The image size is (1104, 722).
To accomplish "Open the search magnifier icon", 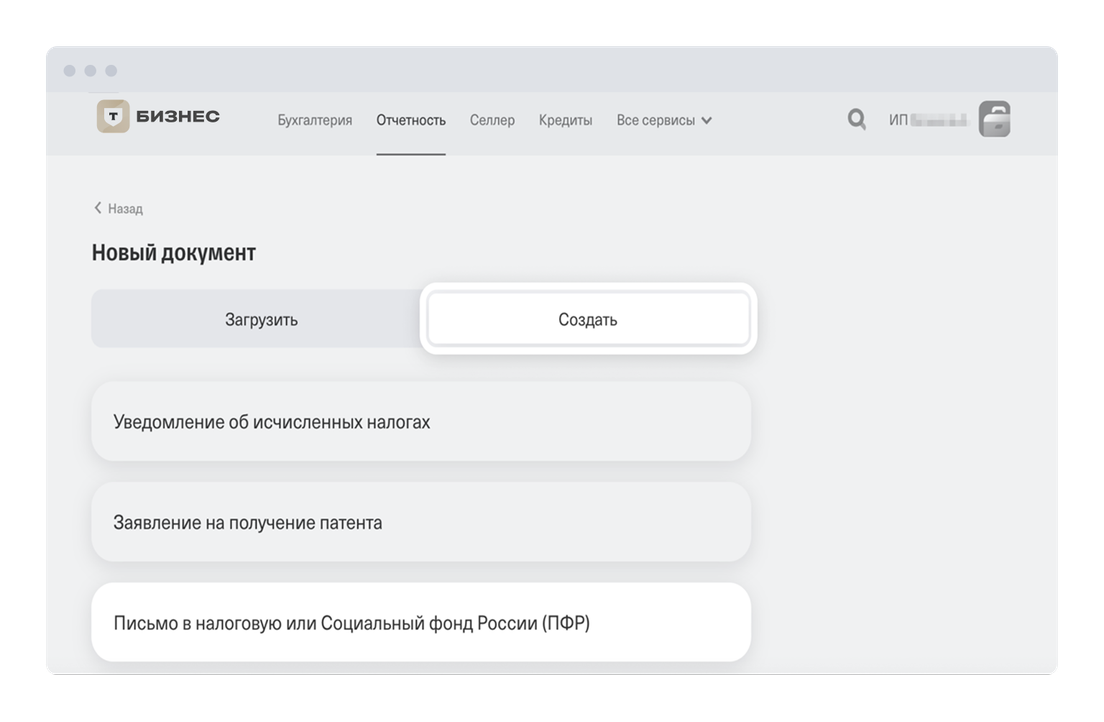I will coord(857,120).
